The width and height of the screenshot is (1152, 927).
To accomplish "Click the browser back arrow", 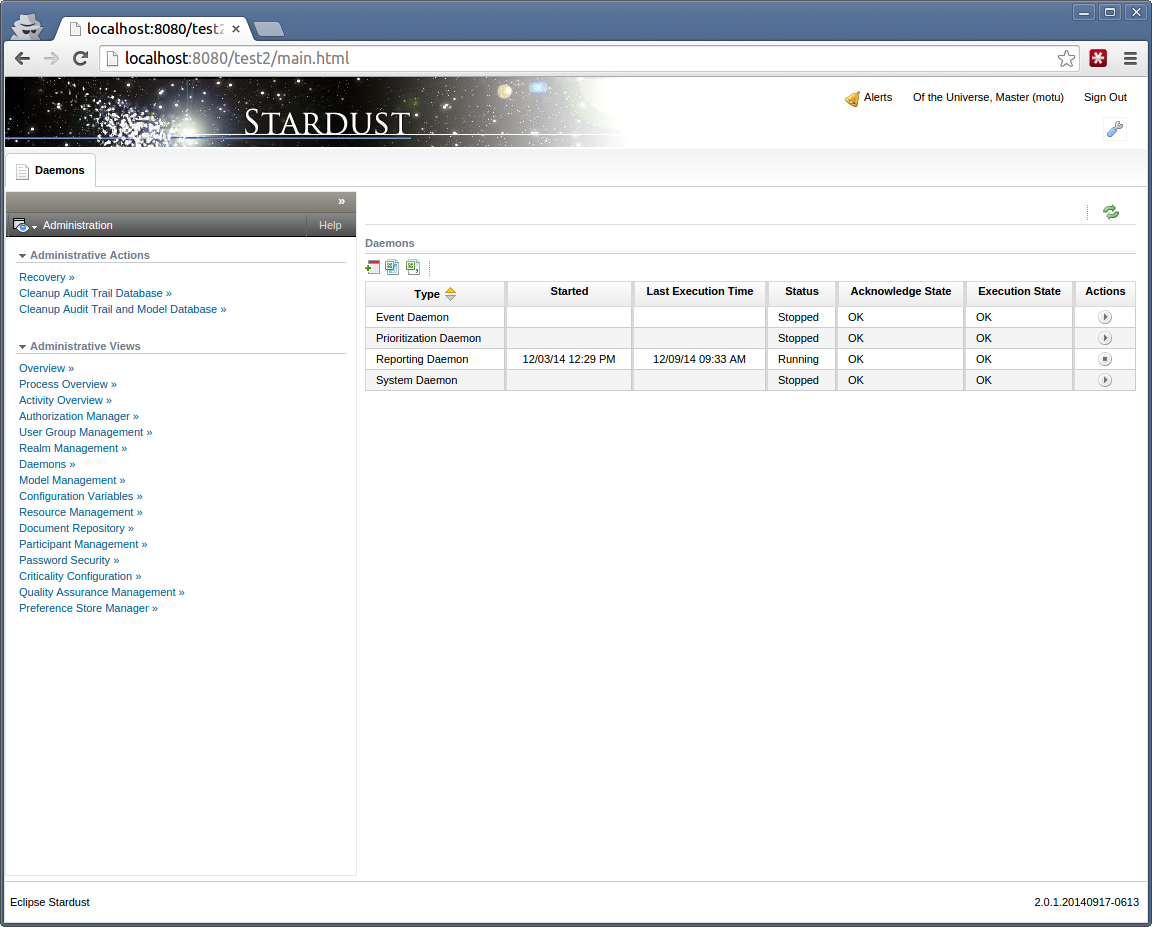I will coord(23,59).
